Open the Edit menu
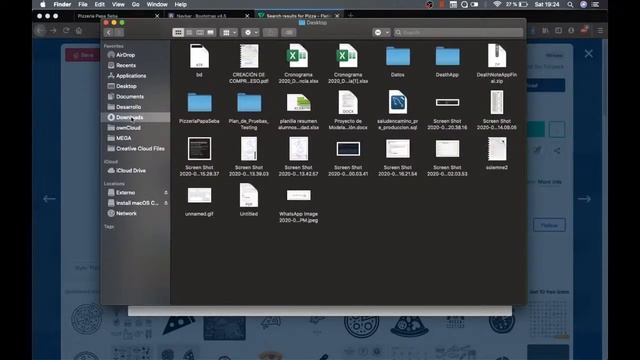This screenshot has width=640, height=360. tap(100, 4)
